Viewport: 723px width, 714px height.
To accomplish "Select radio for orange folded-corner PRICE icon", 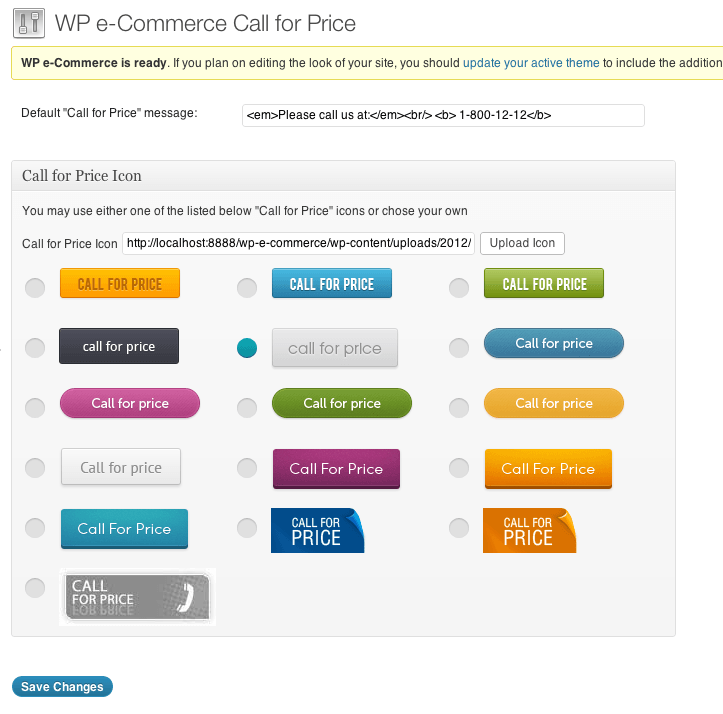I will coord(459,528).
